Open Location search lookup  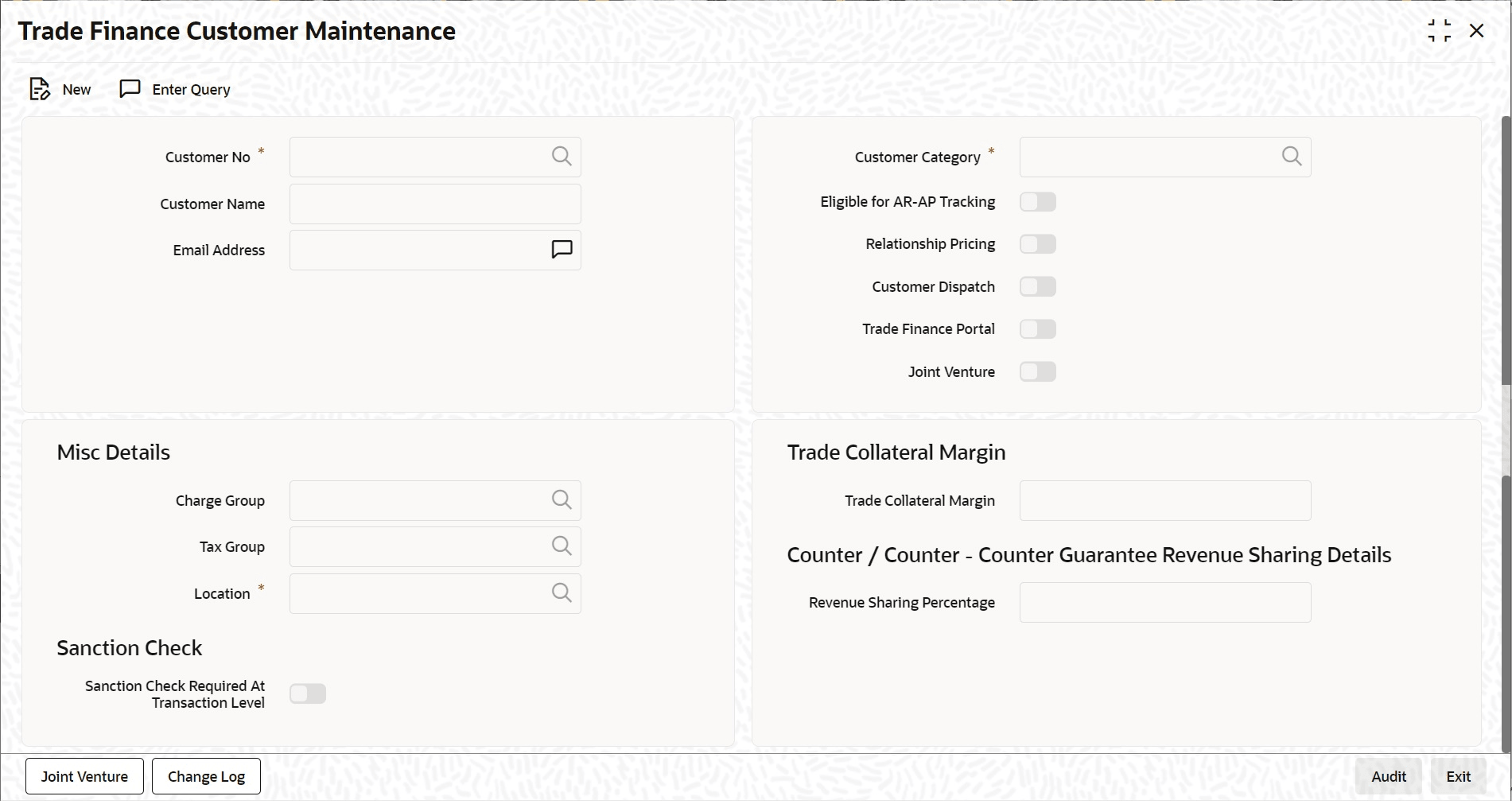click(x=562, y=593)
